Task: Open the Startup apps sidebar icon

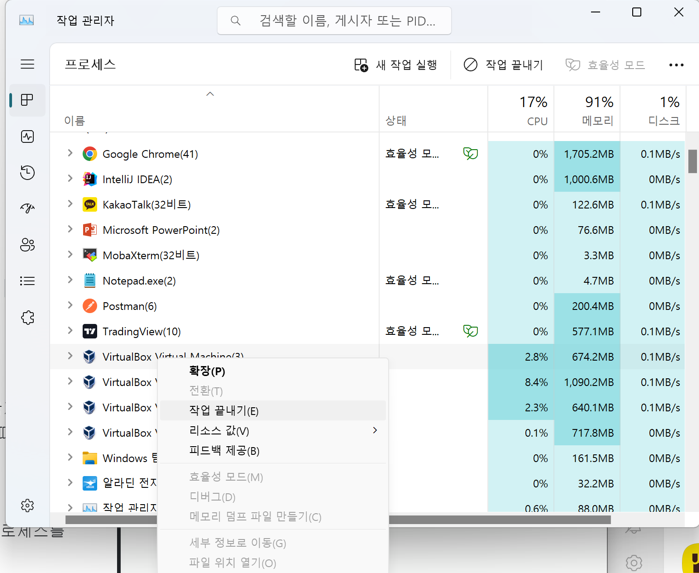Action: 27,208
